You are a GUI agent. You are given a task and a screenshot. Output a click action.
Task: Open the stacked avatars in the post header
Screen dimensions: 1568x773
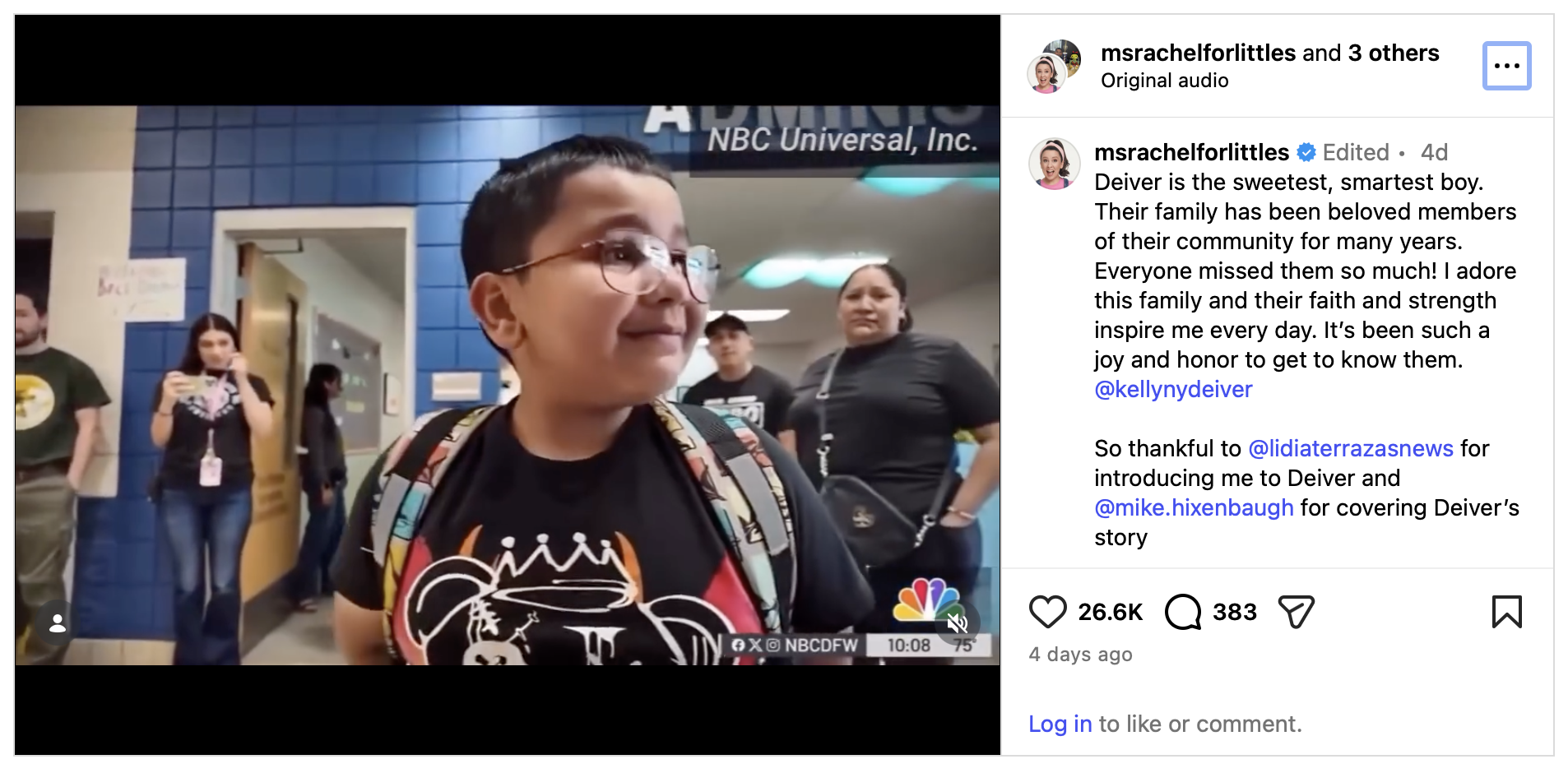coord(1054,66)
